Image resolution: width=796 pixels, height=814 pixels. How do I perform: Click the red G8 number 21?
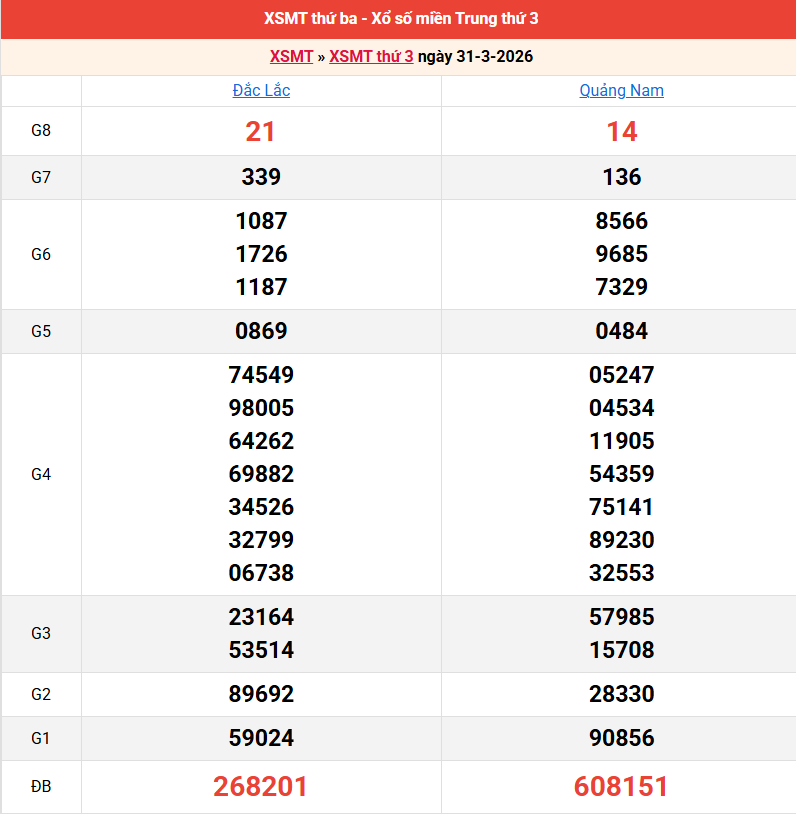point(261,131)
